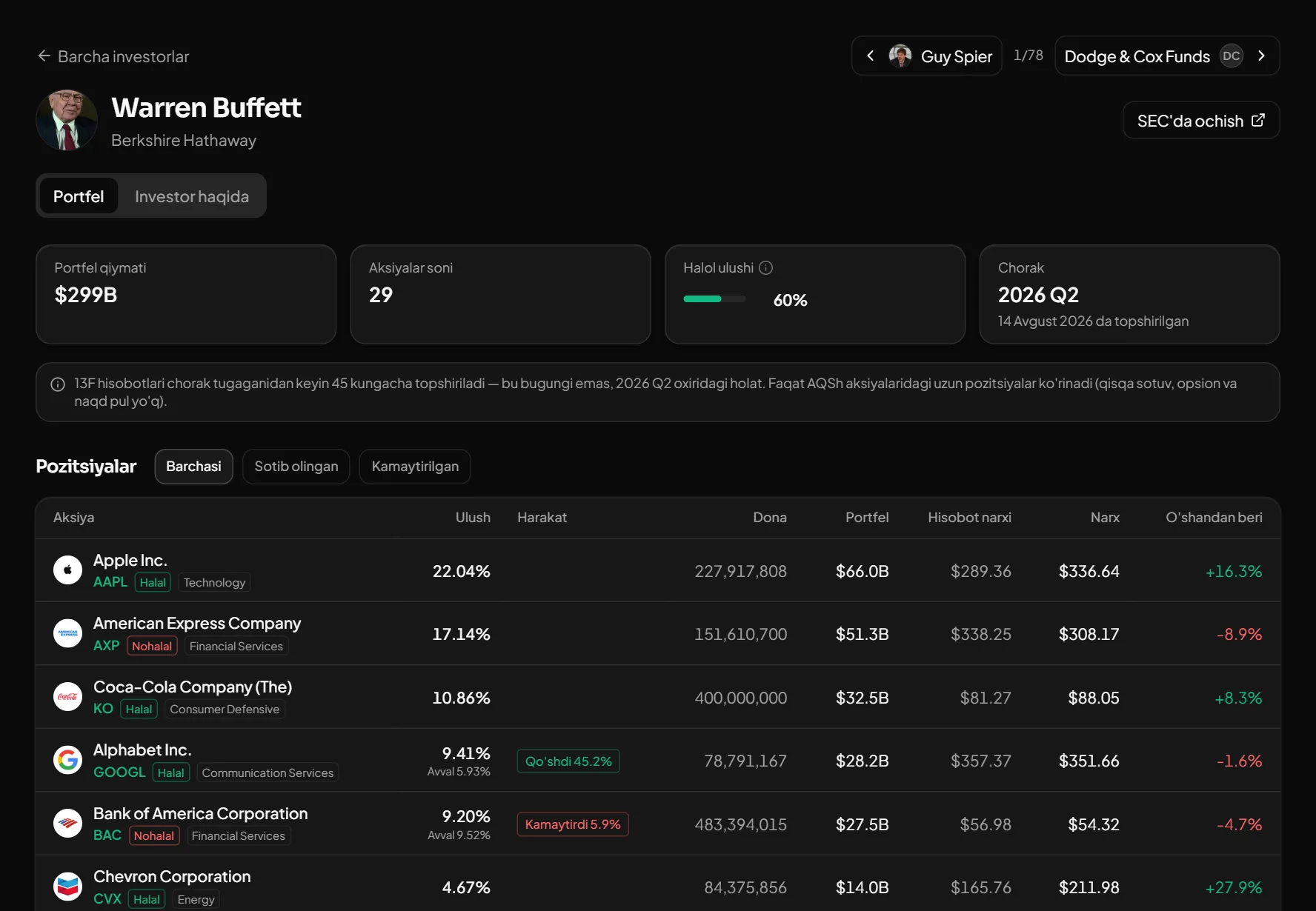The width and height of the screenshot is (1316, 911).
Task: Switch to the Portfel tab
Action: coord(79,196)
